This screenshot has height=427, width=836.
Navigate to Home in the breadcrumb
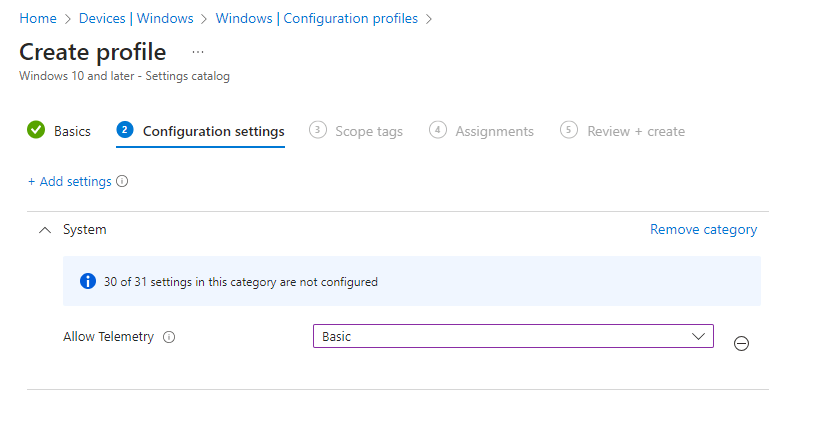point(38,19)
